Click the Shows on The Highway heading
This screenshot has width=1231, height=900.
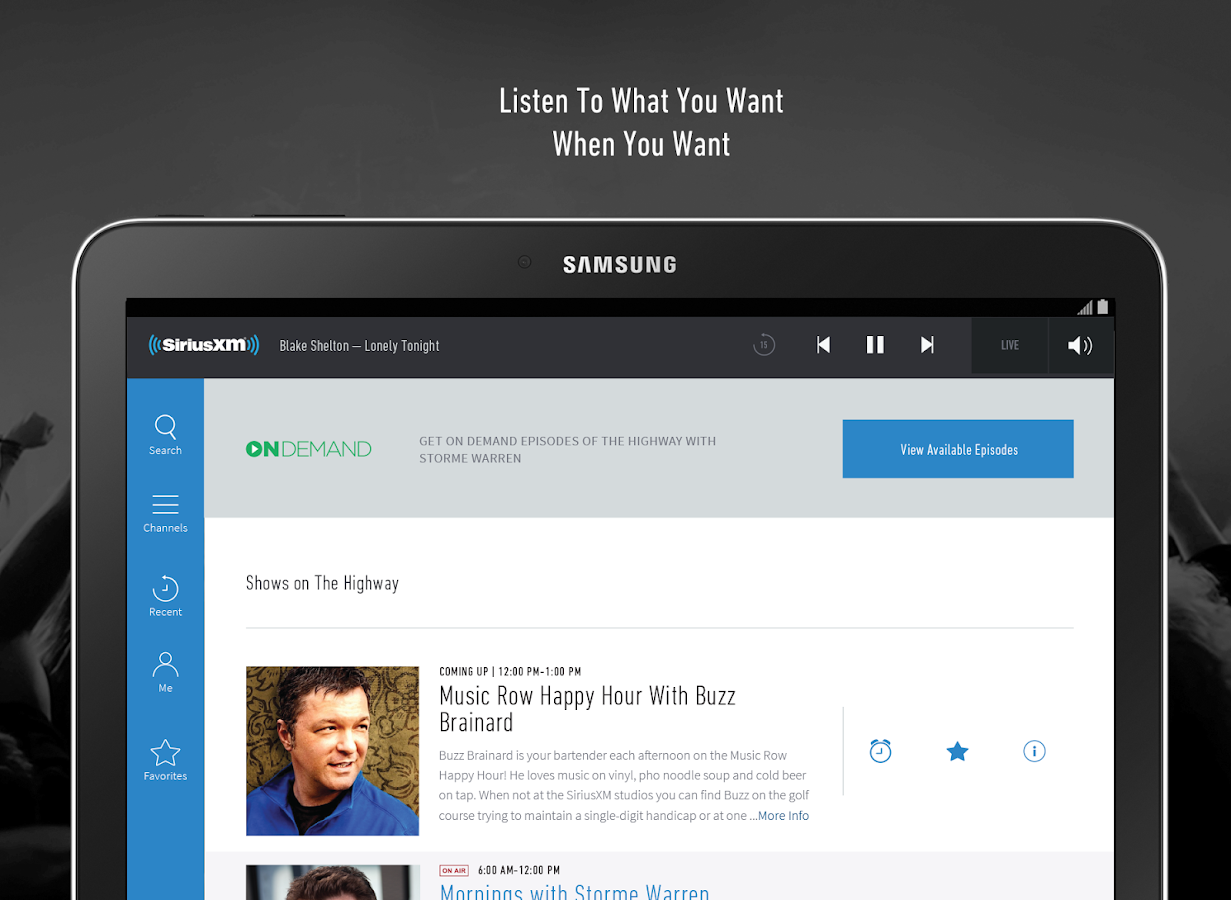(322, 583)
